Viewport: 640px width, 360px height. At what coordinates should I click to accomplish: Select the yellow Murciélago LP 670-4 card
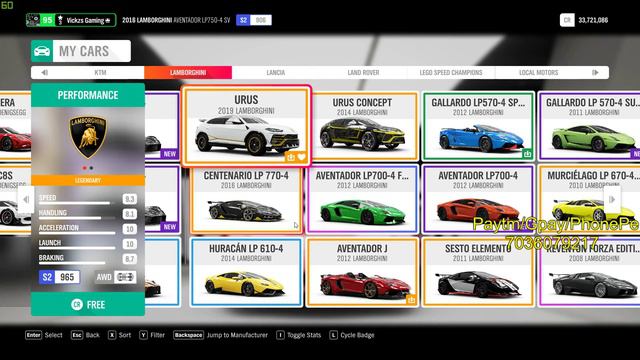[x=589, y=200]
